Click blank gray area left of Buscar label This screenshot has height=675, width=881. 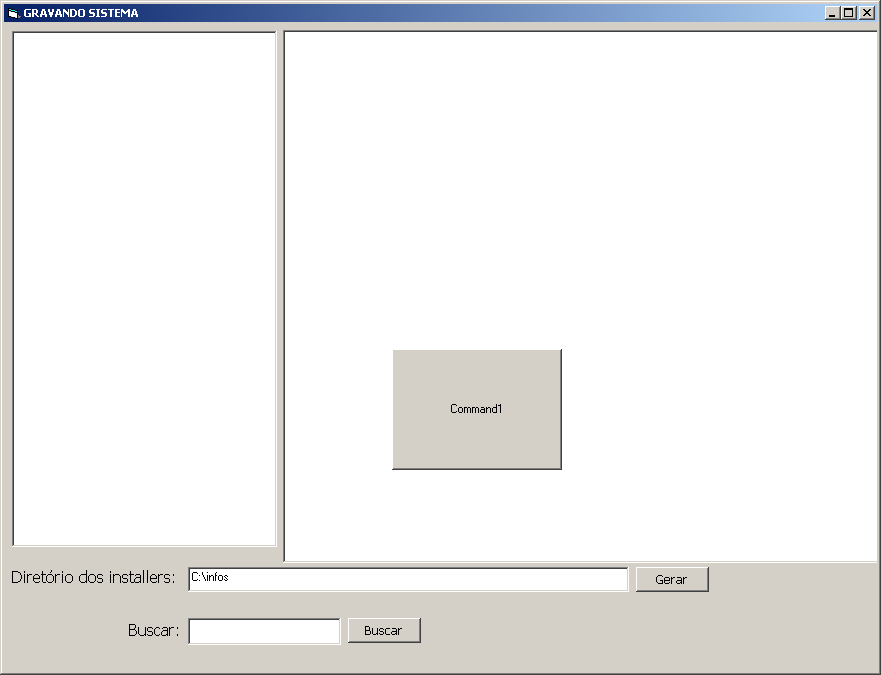(x=60, y=631)
